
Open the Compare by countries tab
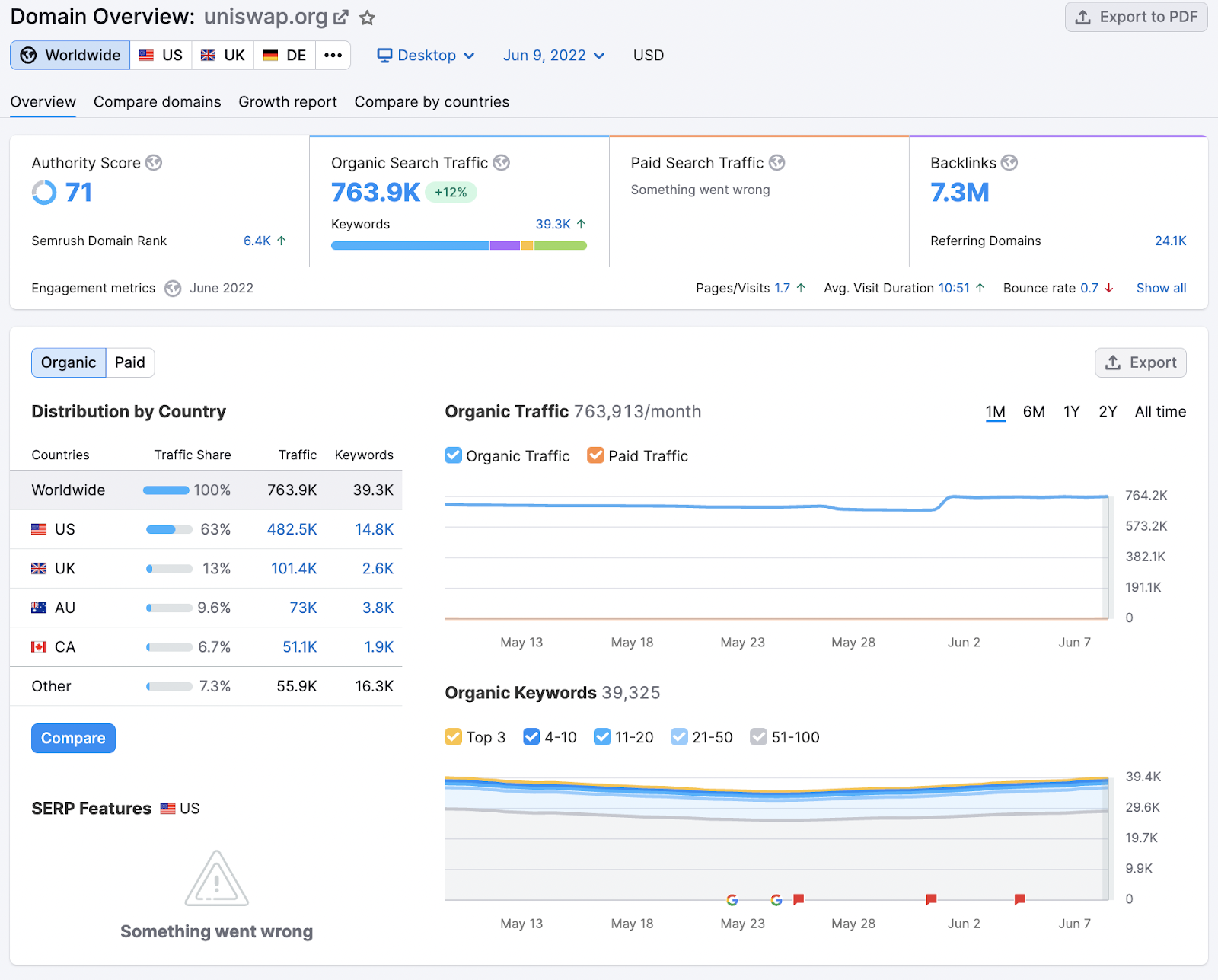(432, 102)
